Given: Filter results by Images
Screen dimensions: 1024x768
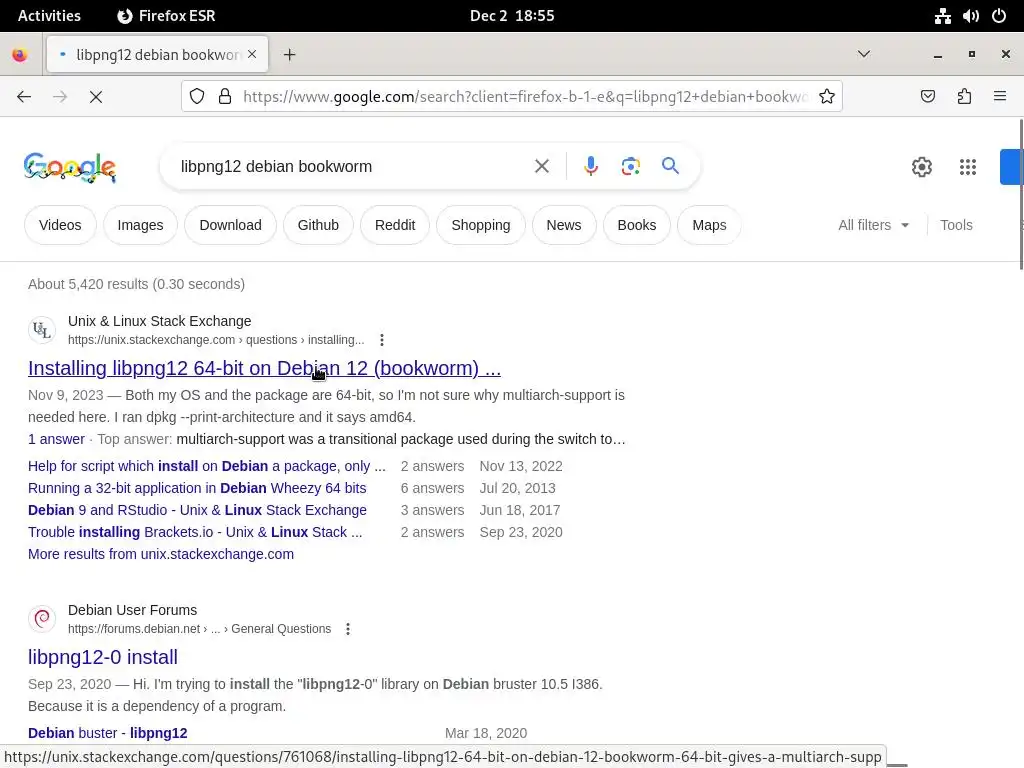Looking at the screenshot, I should tap(140, 225).
